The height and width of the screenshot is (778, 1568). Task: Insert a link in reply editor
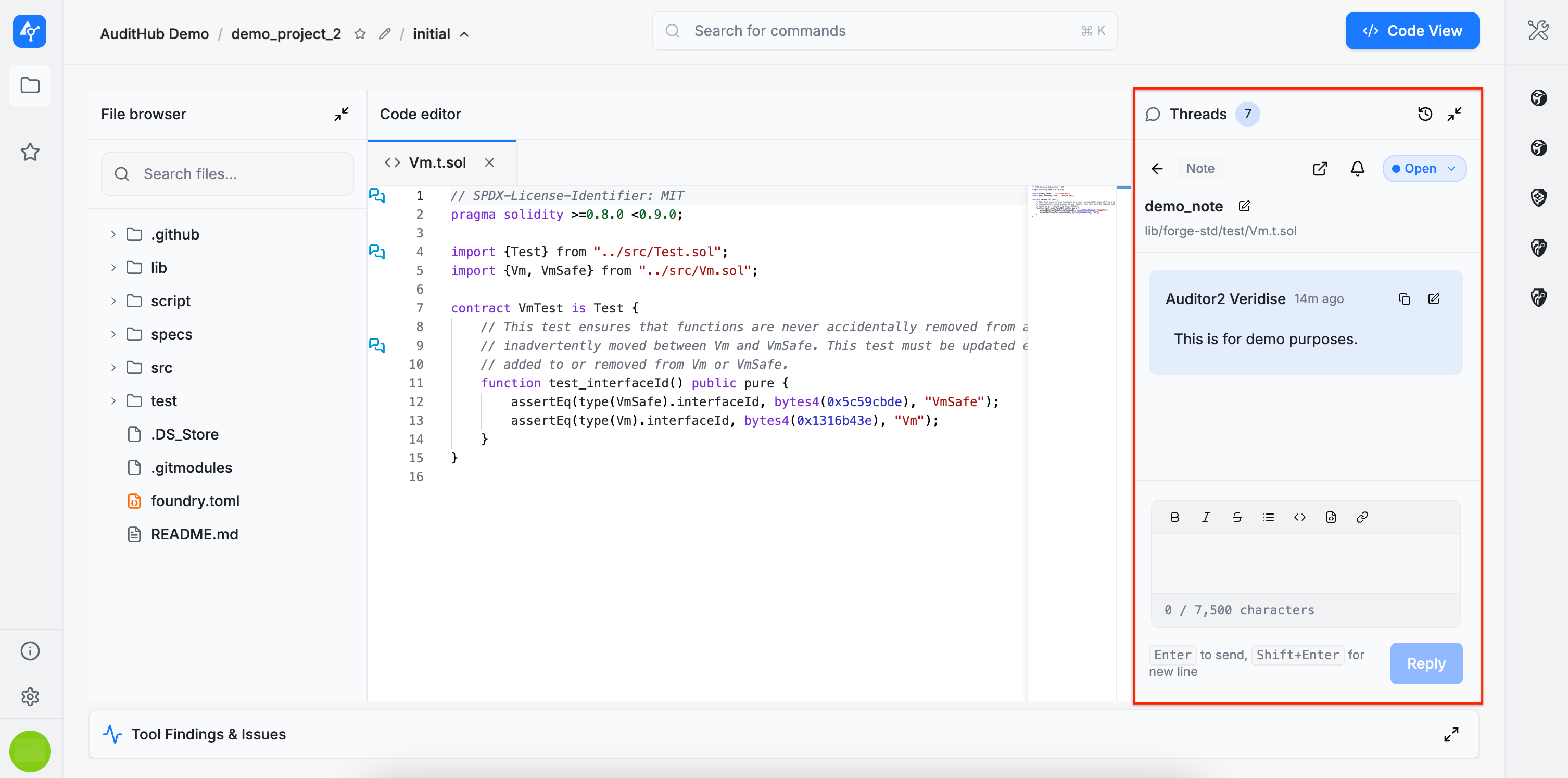pyautogui.click(x=1362, y=517)
